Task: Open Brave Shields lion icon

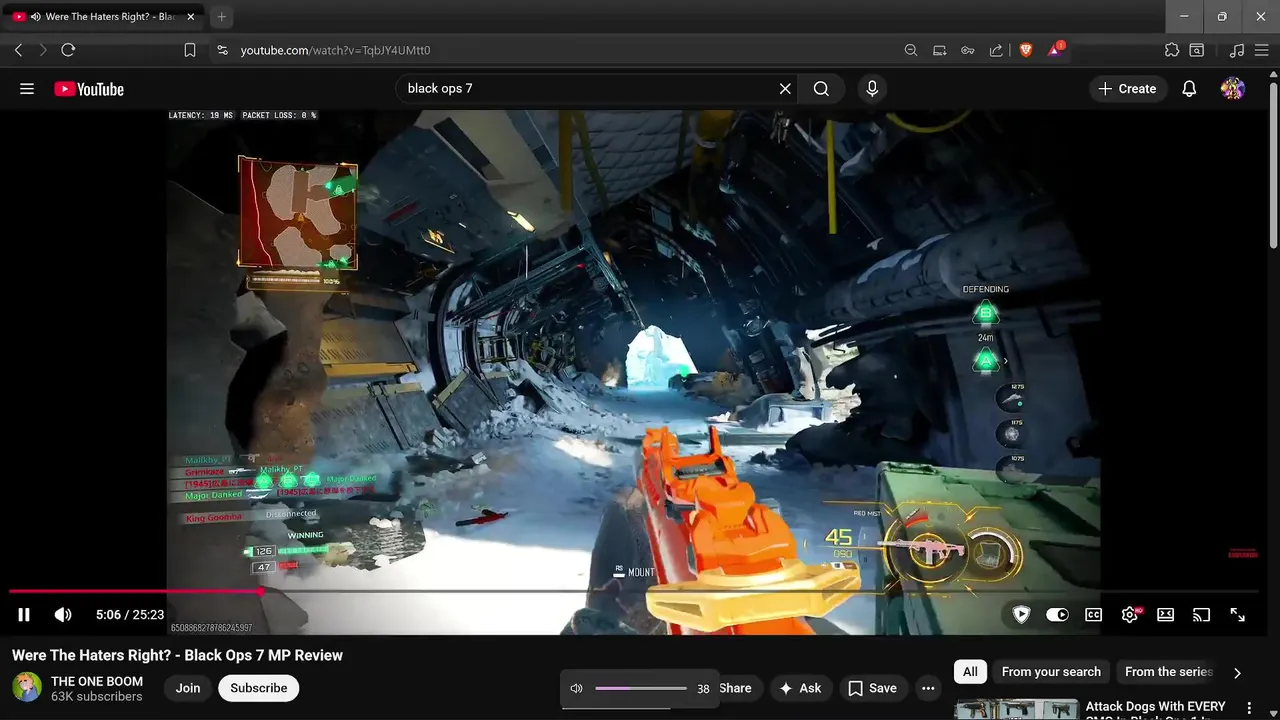Action: pos(1026,50)
